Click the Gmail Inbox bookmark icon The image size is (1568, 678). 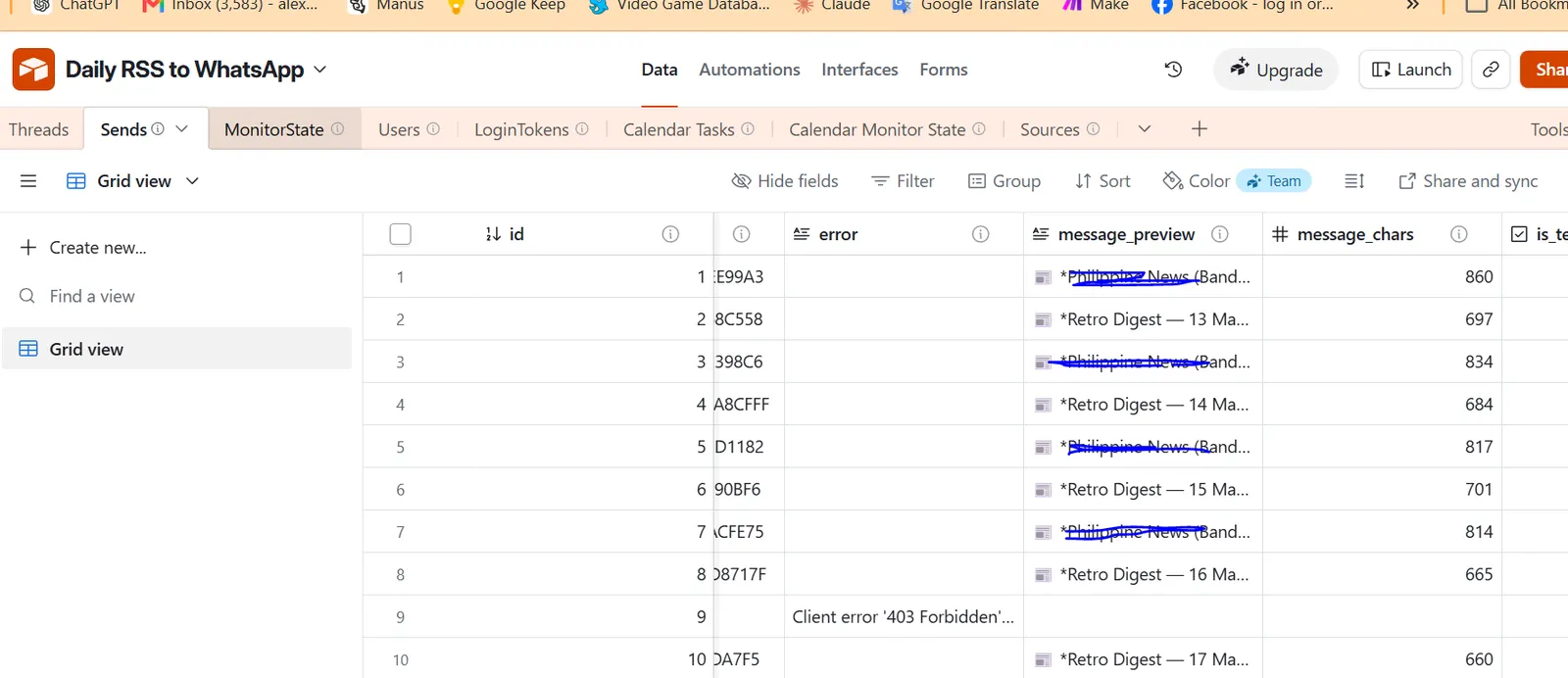tap(153, 6)
